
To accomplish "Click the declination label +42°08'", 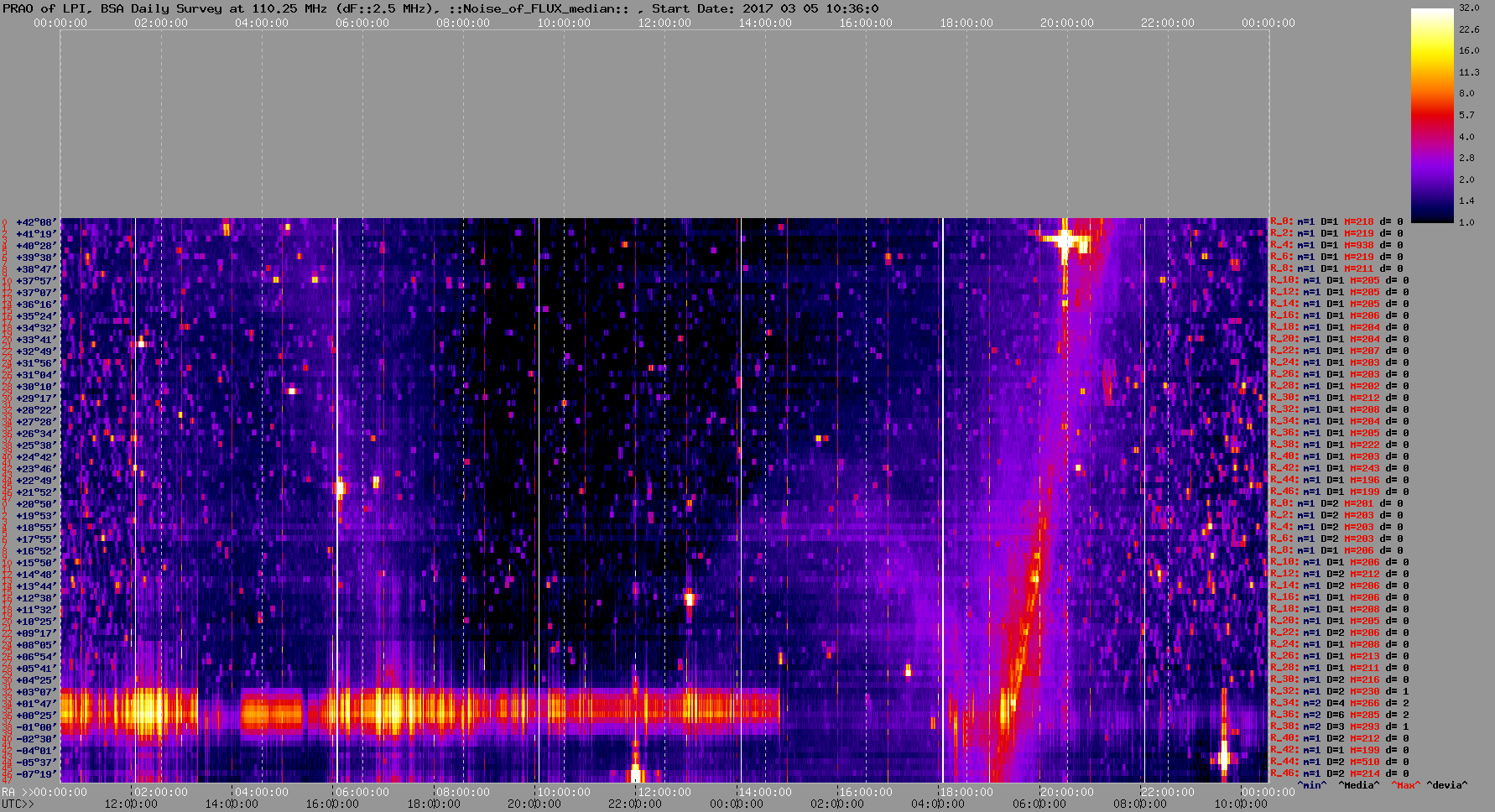I will coord(36,222).
